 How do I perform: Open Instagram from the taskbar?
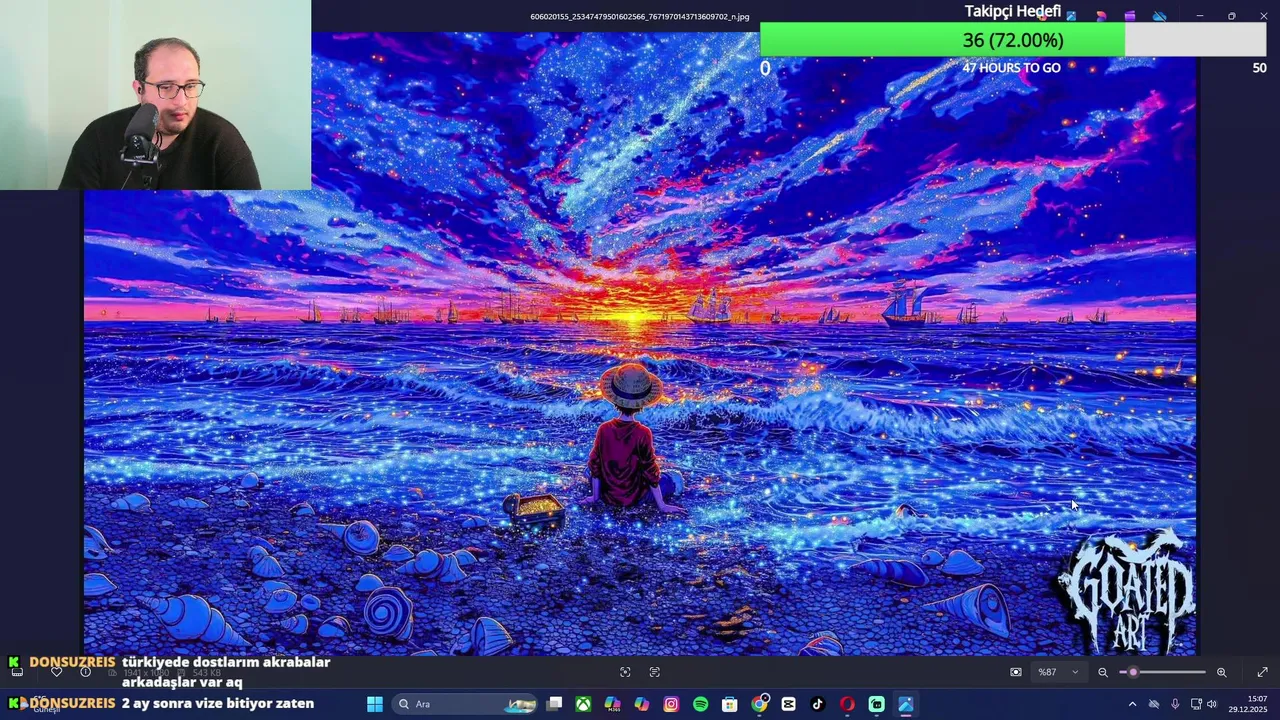tap(671, 704)
